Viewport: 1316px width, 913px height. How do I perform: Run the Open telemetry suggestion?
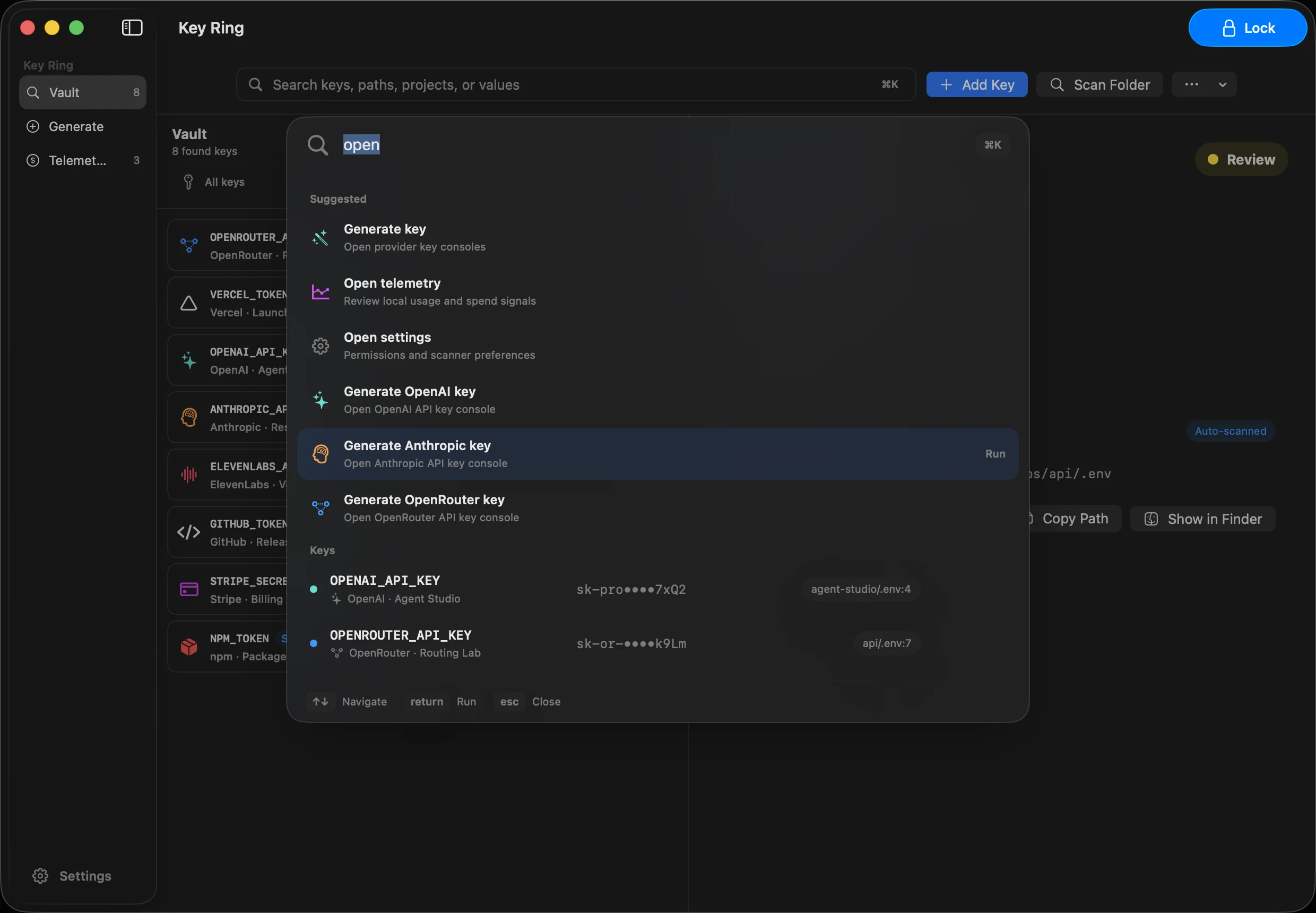[657, 291]
